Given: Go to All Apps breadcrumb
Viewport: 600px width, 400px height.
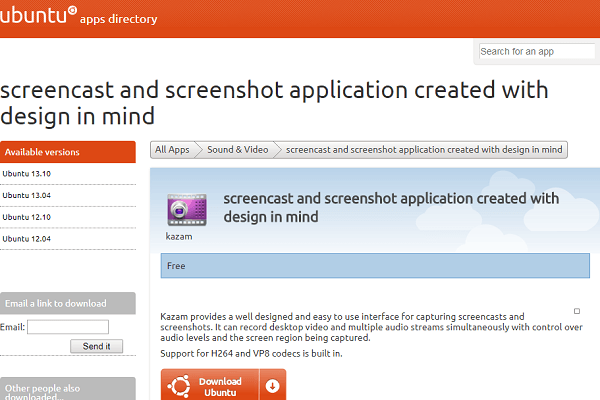Looking at the screenshot, I should (x=172, y=150).
